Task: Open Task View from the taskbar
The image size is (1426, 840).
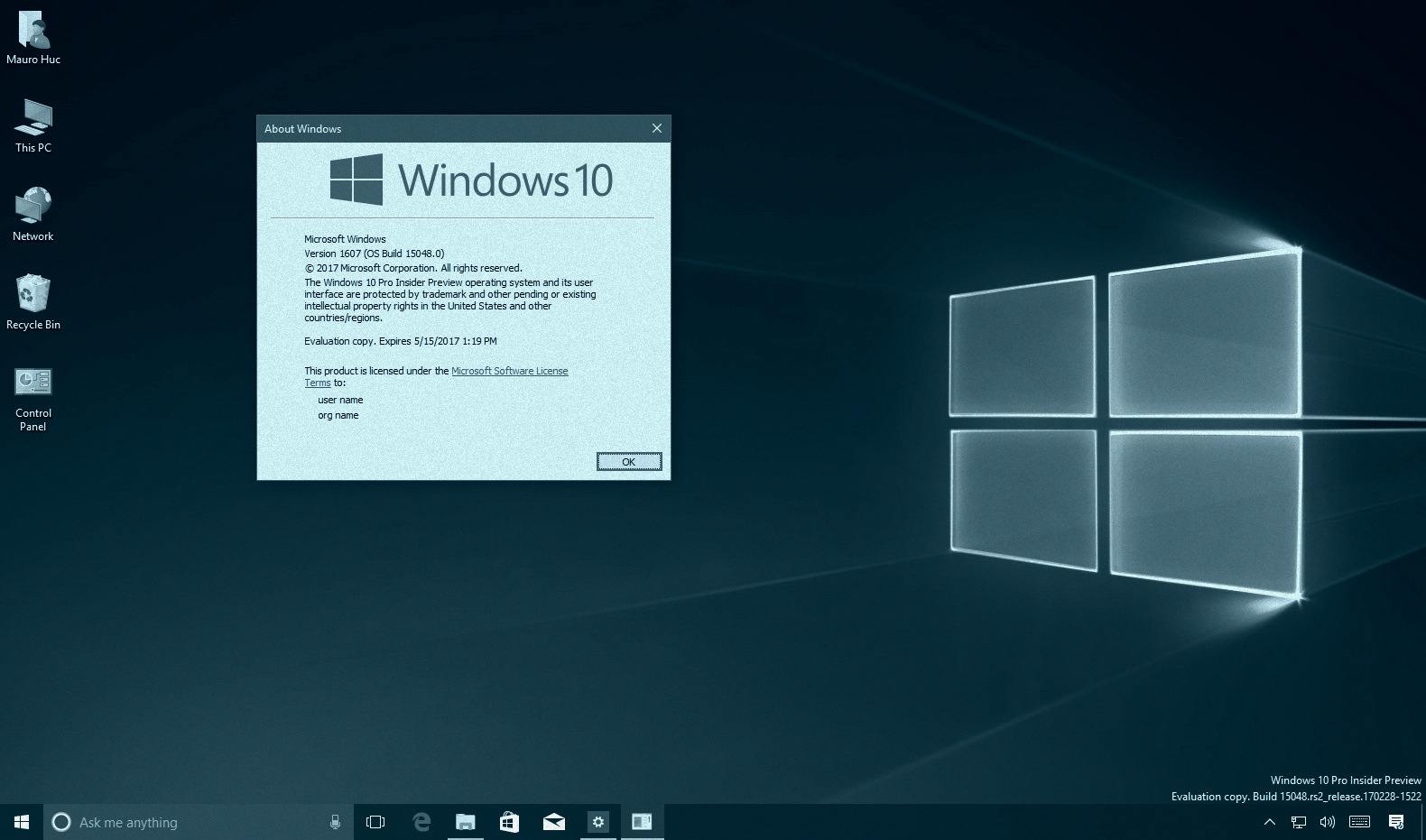Action: pyautogui.click(x=375, y=822)
